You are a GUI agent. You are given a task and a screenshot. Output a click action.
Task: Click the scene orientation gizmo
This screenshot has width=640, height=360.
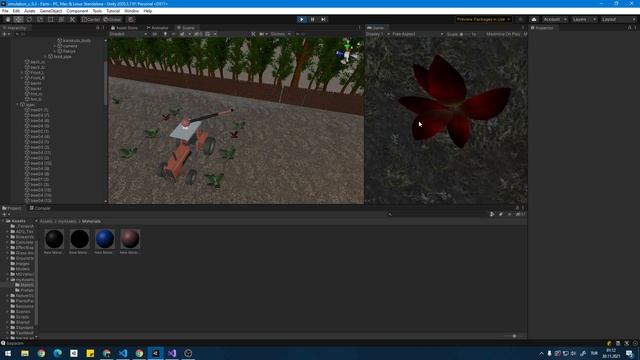(347, 53)
